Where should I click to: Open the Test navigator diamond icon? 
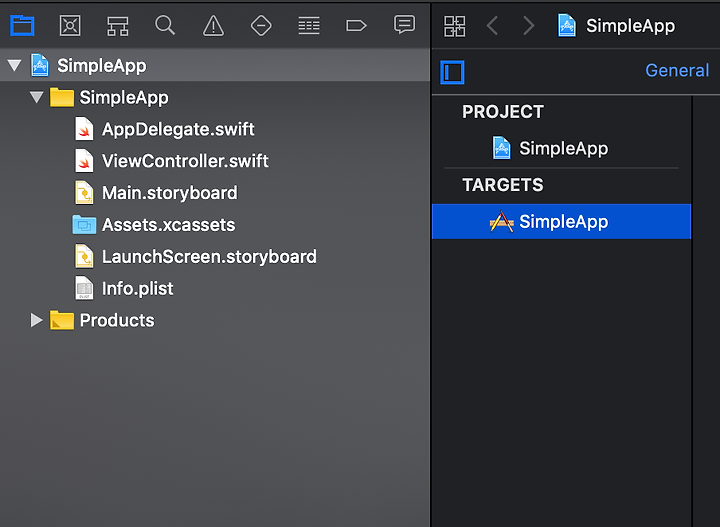click(x=261, y=25)
